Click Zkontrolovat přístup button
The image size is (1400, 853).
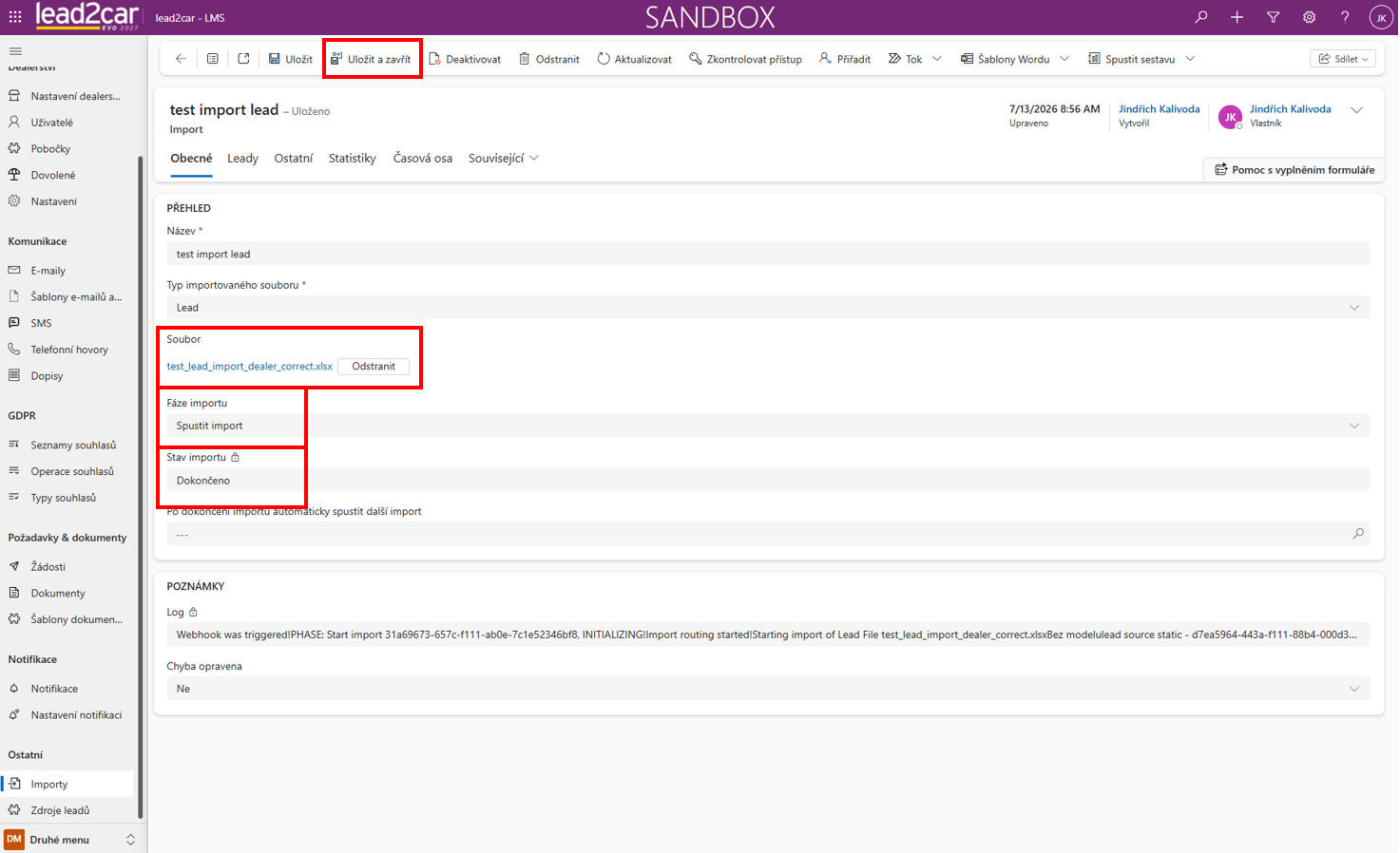pos(745,59)
